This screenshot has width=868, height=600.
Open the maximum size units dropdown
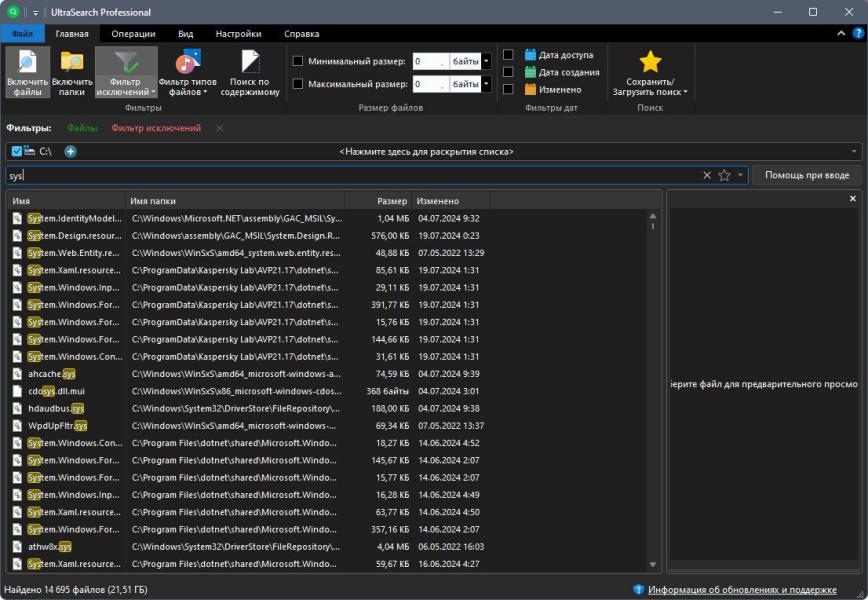pyautogui.click(x=486, y=84)
